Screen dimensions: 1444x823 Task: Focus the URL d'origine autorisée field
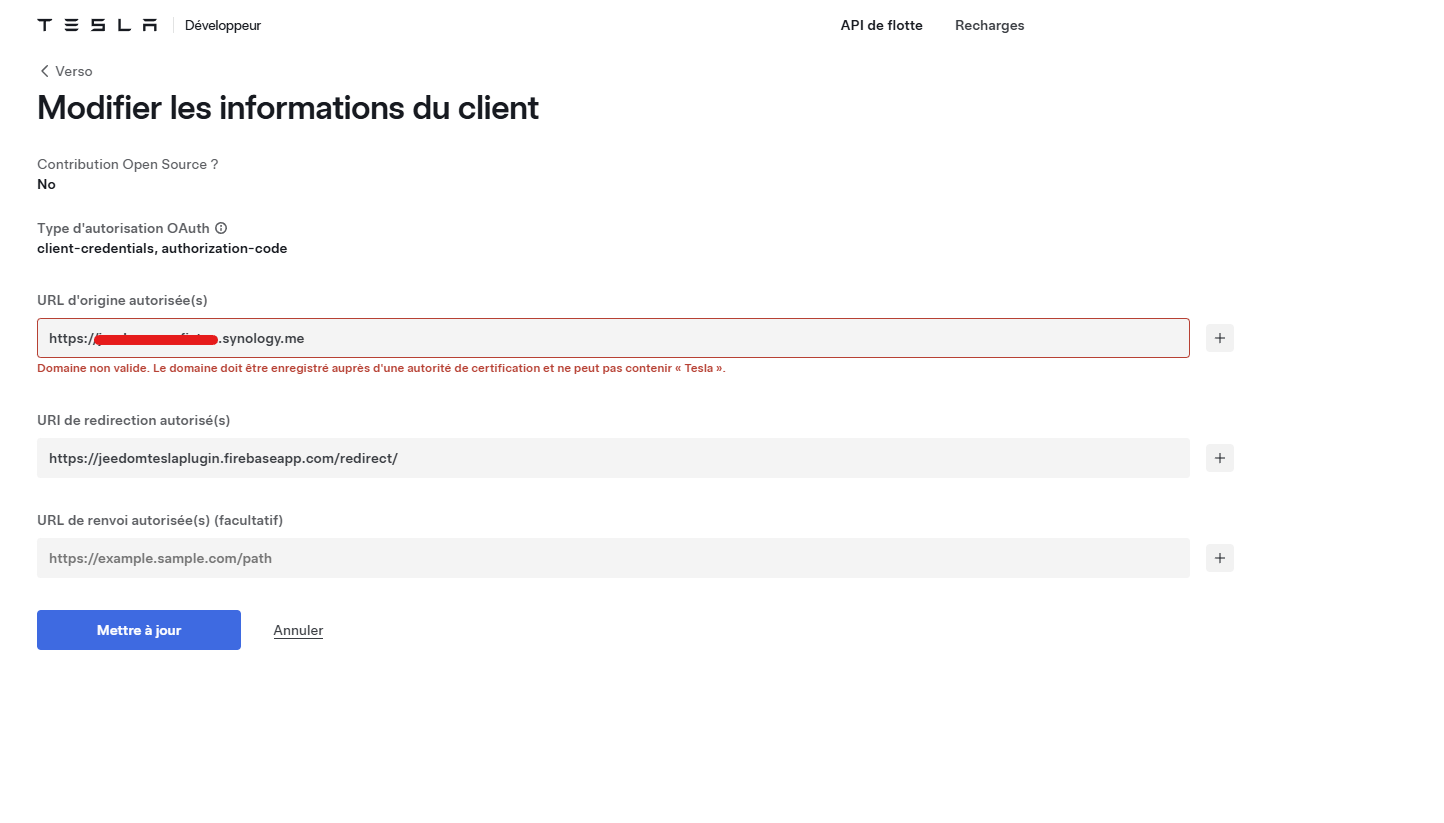pos(613,338)
